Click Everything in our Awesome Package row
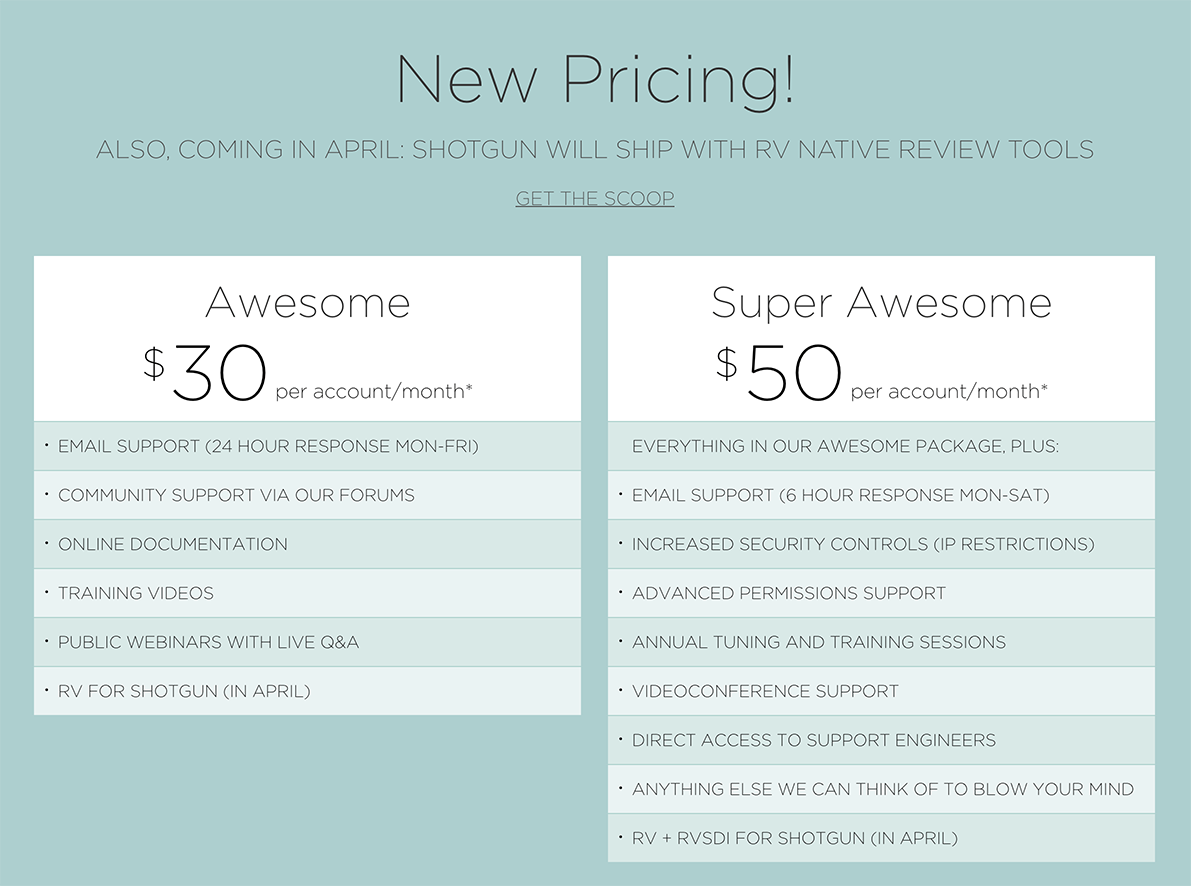This screenshot has width=1191, height=886. (881, 446)
